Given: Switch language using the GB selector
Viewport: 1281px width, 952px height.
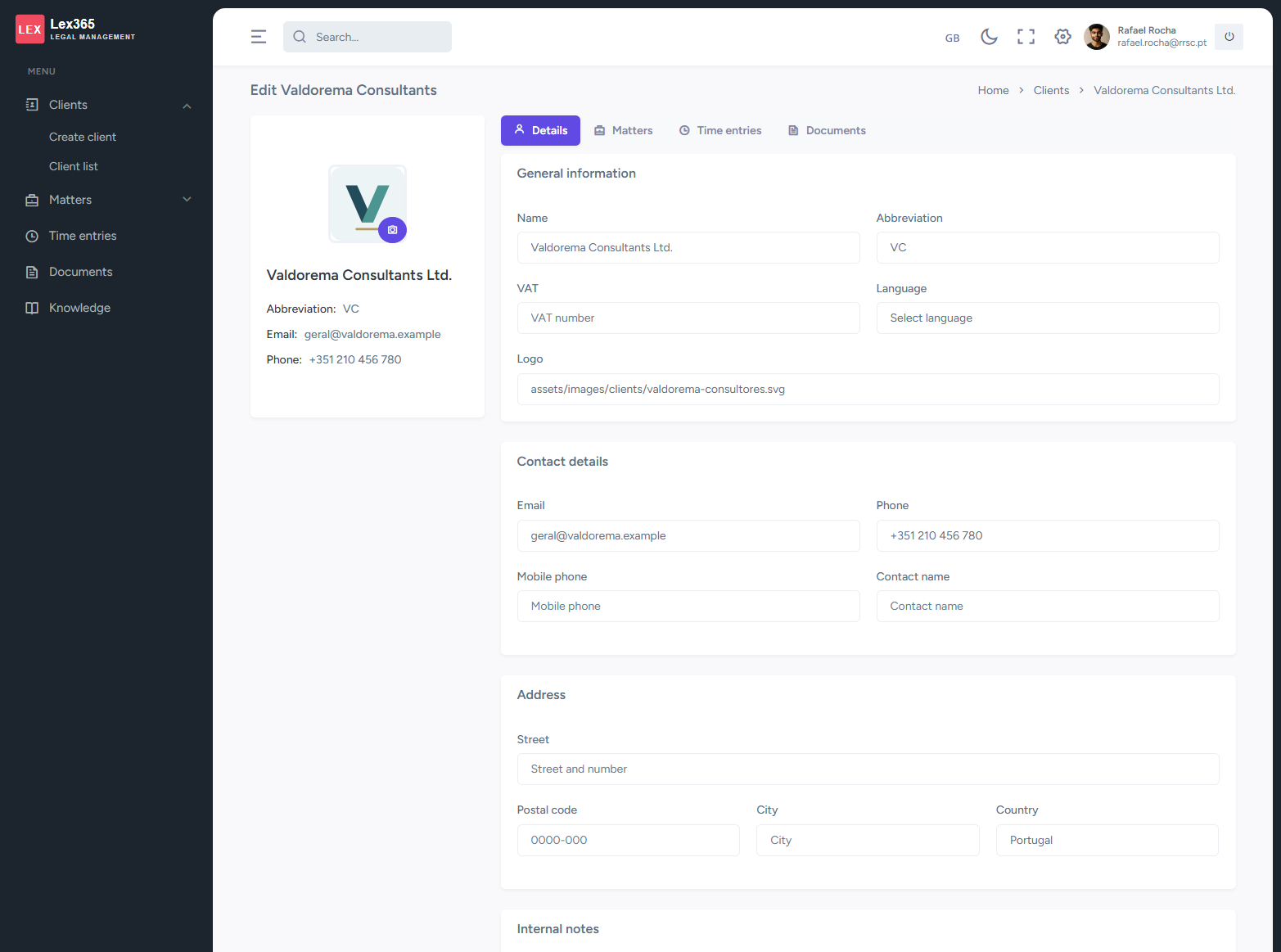Looking at the screenshot, I should [952, 38].
